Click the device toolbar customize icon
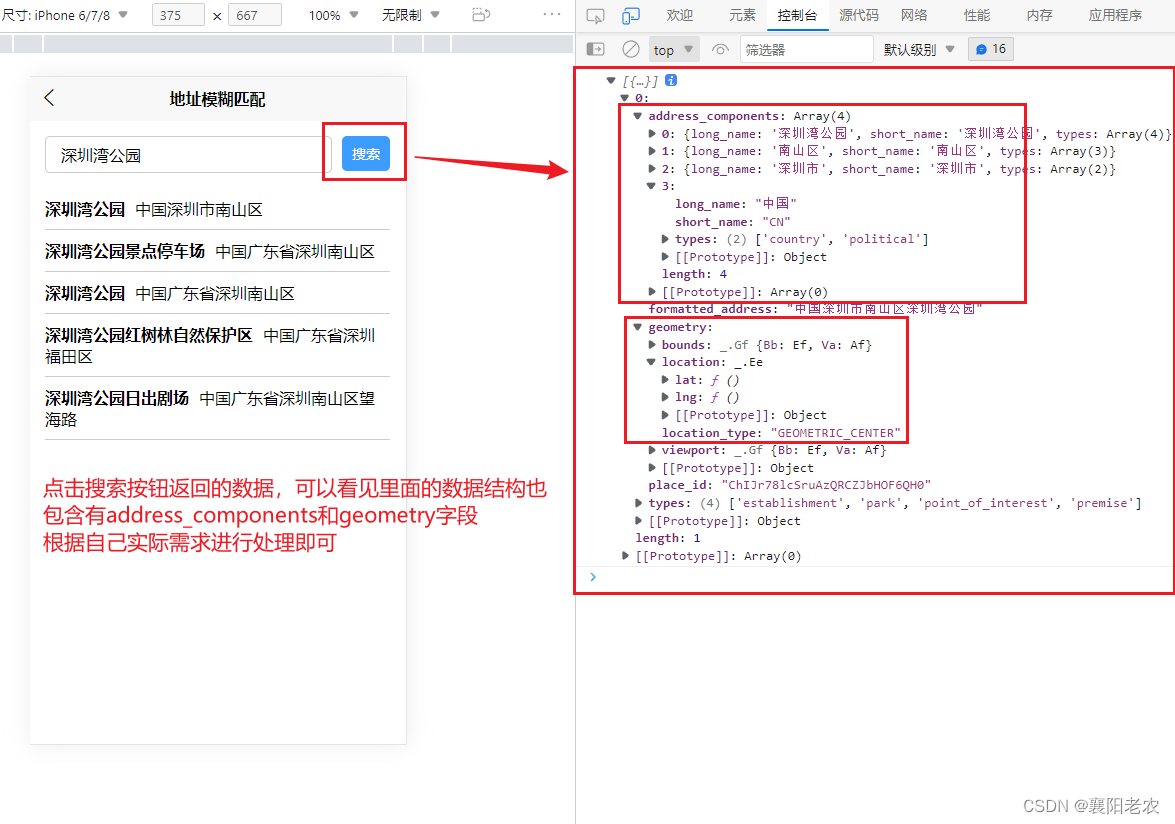This screenshot has height=824, width=1175. click(552, 14)
